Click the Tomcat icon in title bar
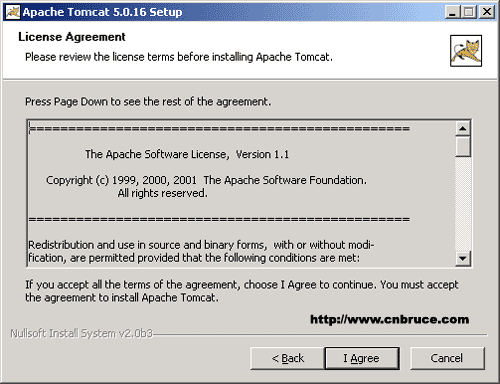Screen dimensions: 500x384 click(x=13, y=12)
